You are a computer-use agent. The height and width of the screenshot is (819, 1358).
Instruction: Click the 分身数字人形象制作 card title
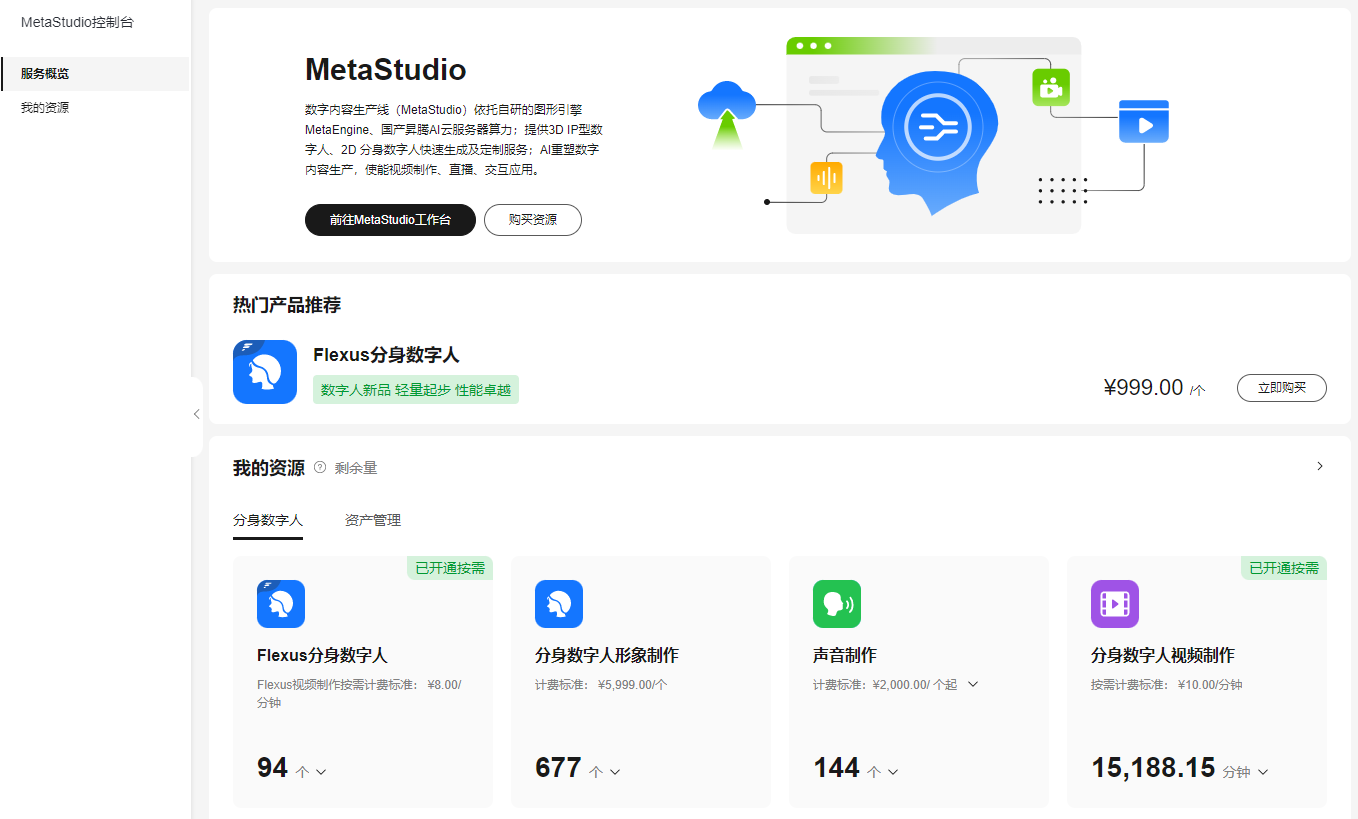pos(607,656)
